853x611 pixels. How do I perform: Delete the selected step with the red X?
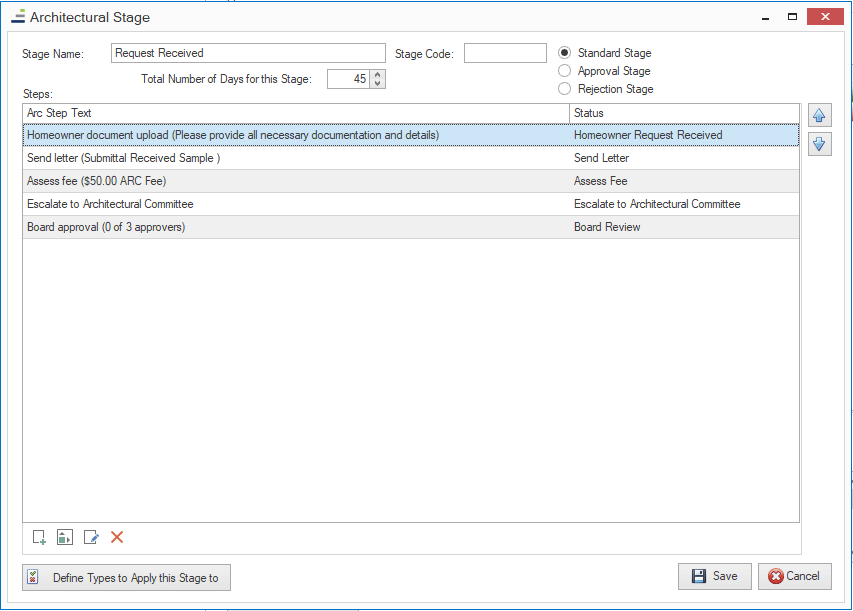117,538
